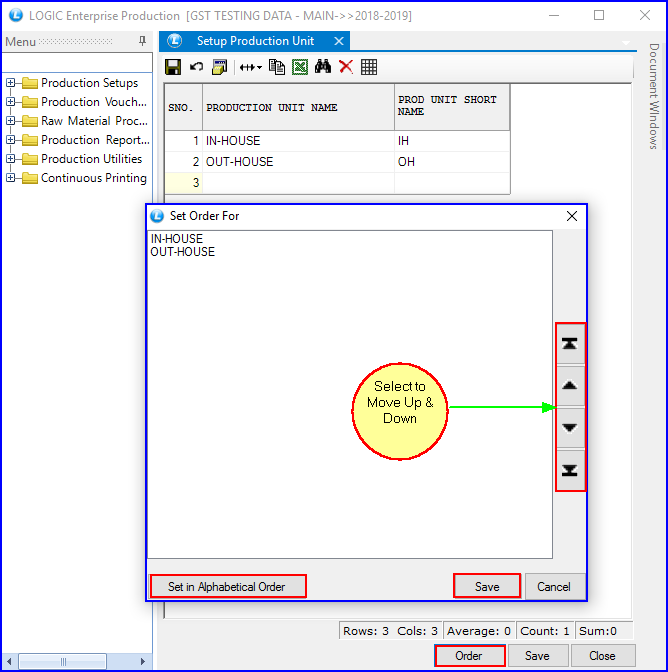668x672 pixels.
Task: Click the Order button at bottom
Action: coord(470,656)
